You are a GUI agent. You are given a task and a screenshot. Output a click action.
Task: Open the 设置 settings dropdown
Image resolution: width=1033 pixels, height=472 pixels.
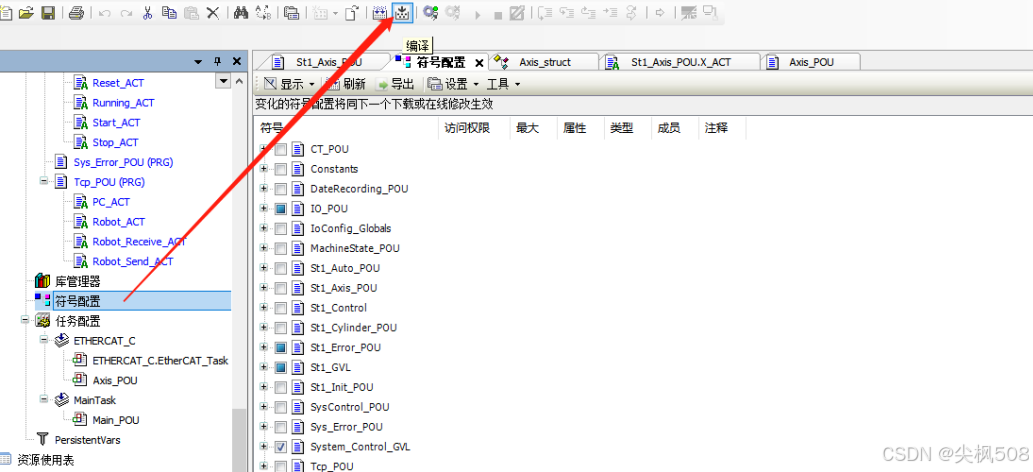(x=453, y=84)
